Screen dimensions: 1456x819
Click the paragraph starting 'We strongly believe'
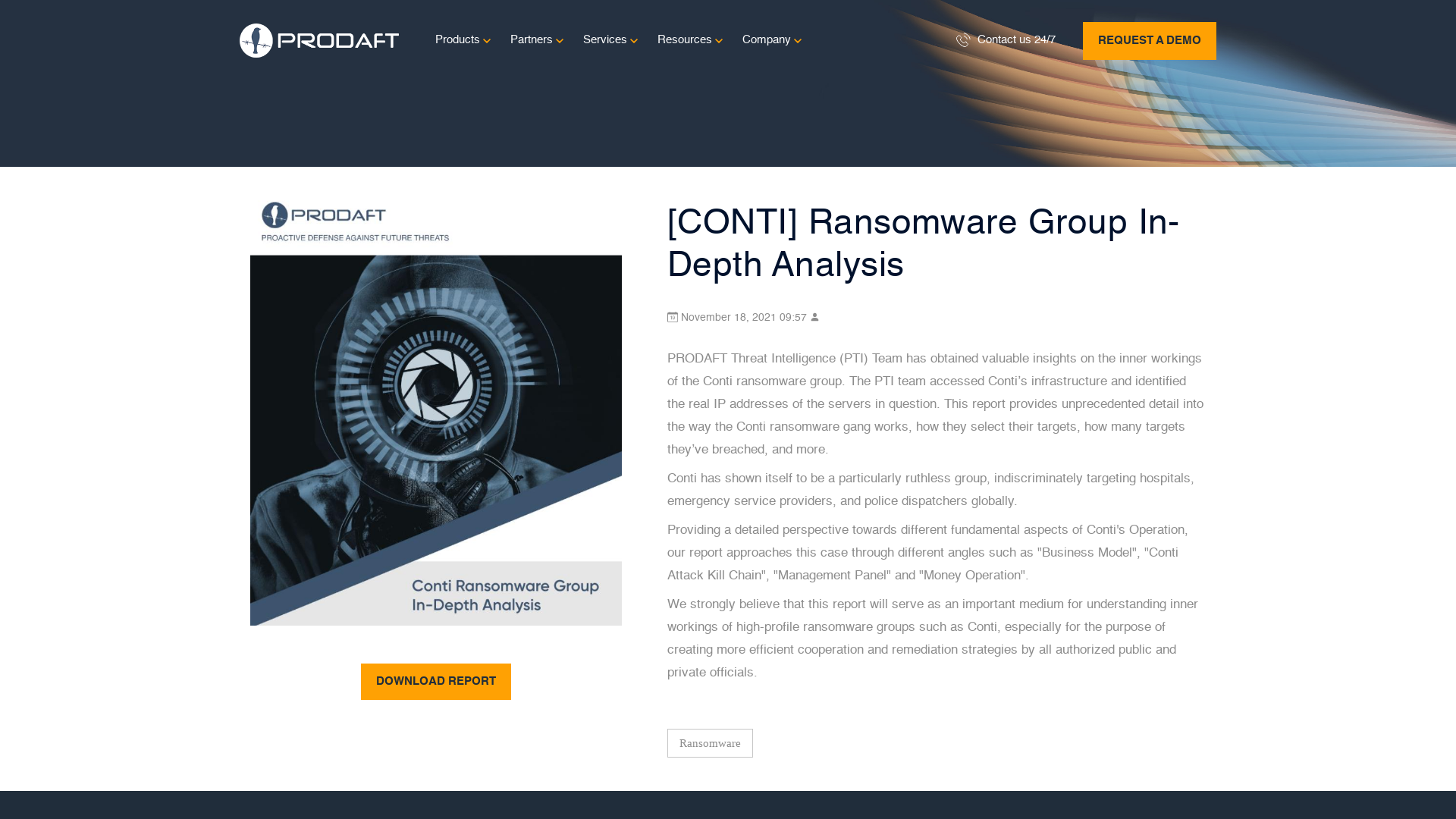tap(933, 638)
